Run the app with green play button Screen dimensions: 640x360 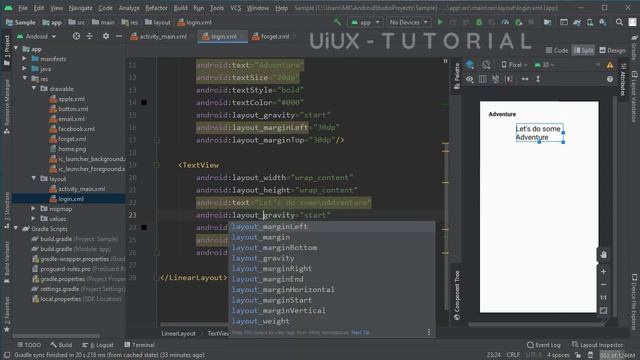[x=440, y=22]
